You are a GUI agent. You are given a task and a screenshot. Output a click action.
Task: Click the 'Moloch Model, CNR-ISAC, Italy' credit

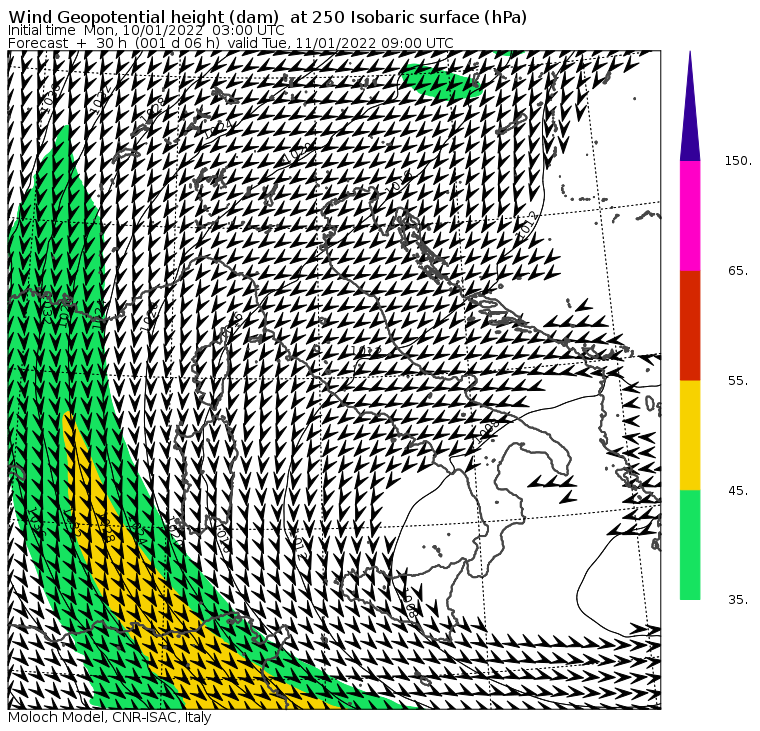coord(110,717)
